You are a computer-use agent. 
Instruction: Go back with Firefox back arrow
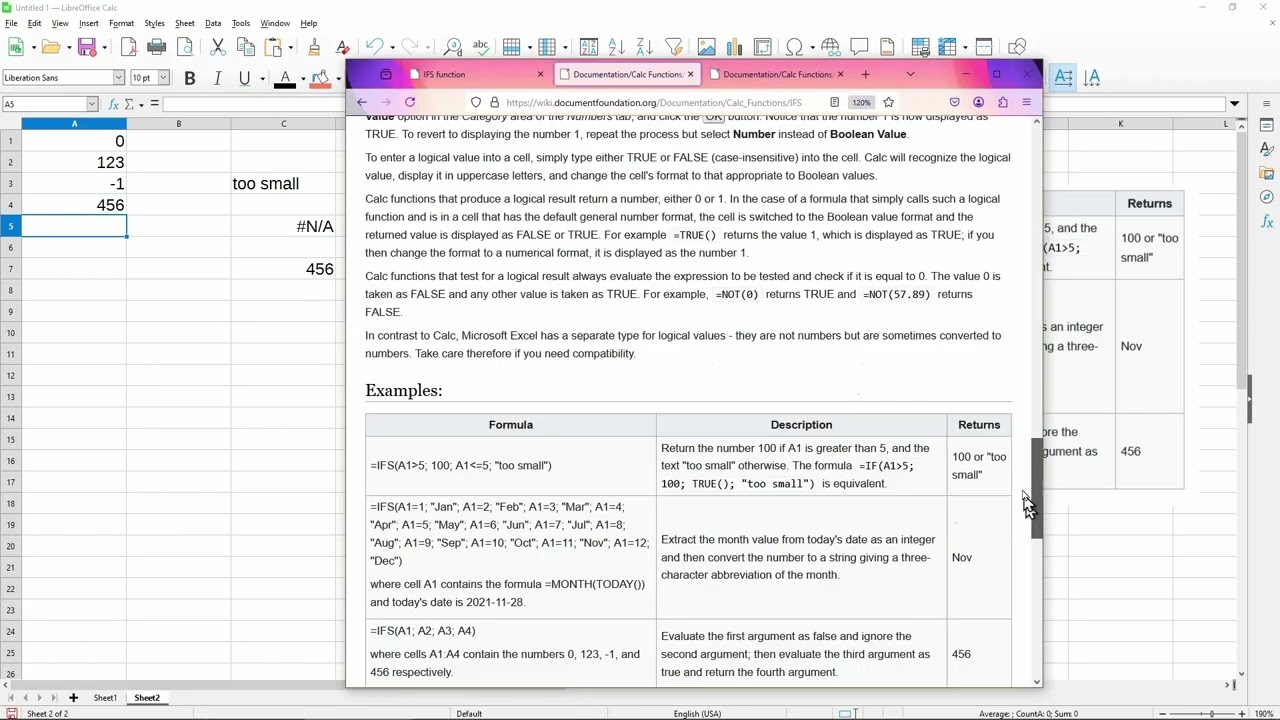pyautogui.click(x=362, y=102)
